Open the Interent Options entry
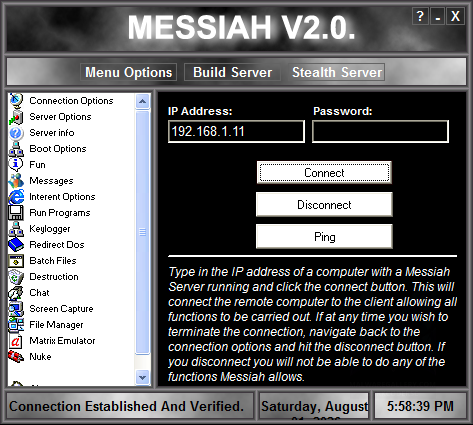This screenshot has height=425, width=473. [62, 197]
